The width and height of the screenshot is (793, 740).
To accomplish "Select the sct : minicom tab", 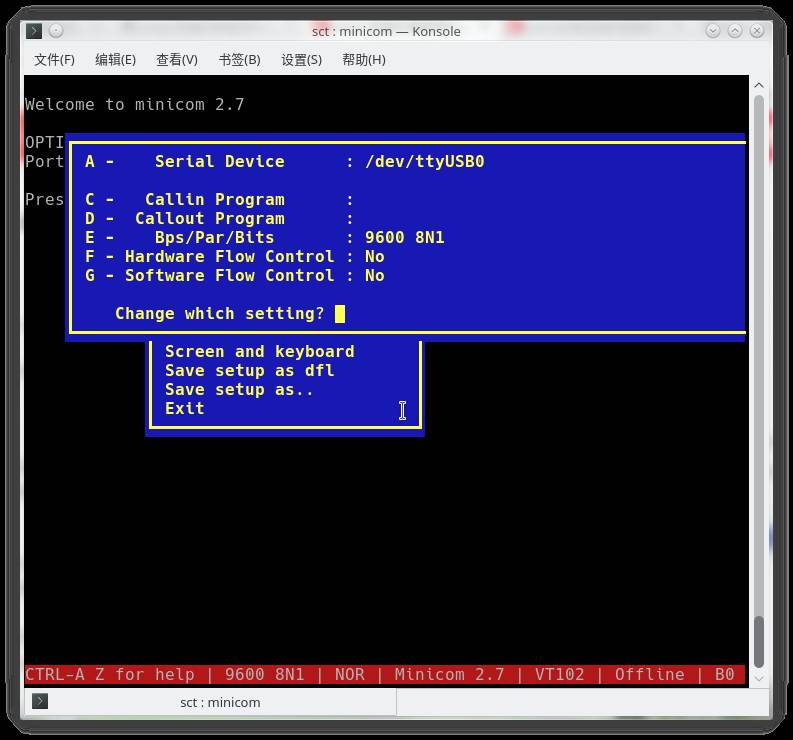I will tap(210, 702).
